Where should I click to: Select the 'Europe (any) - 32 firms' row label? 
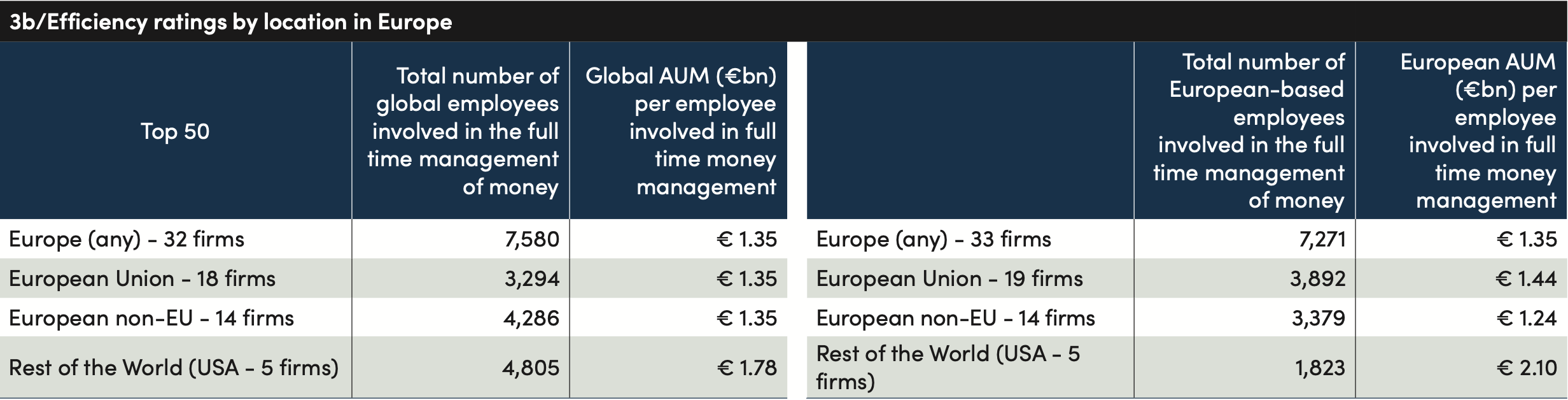click(x=127, y=239)
